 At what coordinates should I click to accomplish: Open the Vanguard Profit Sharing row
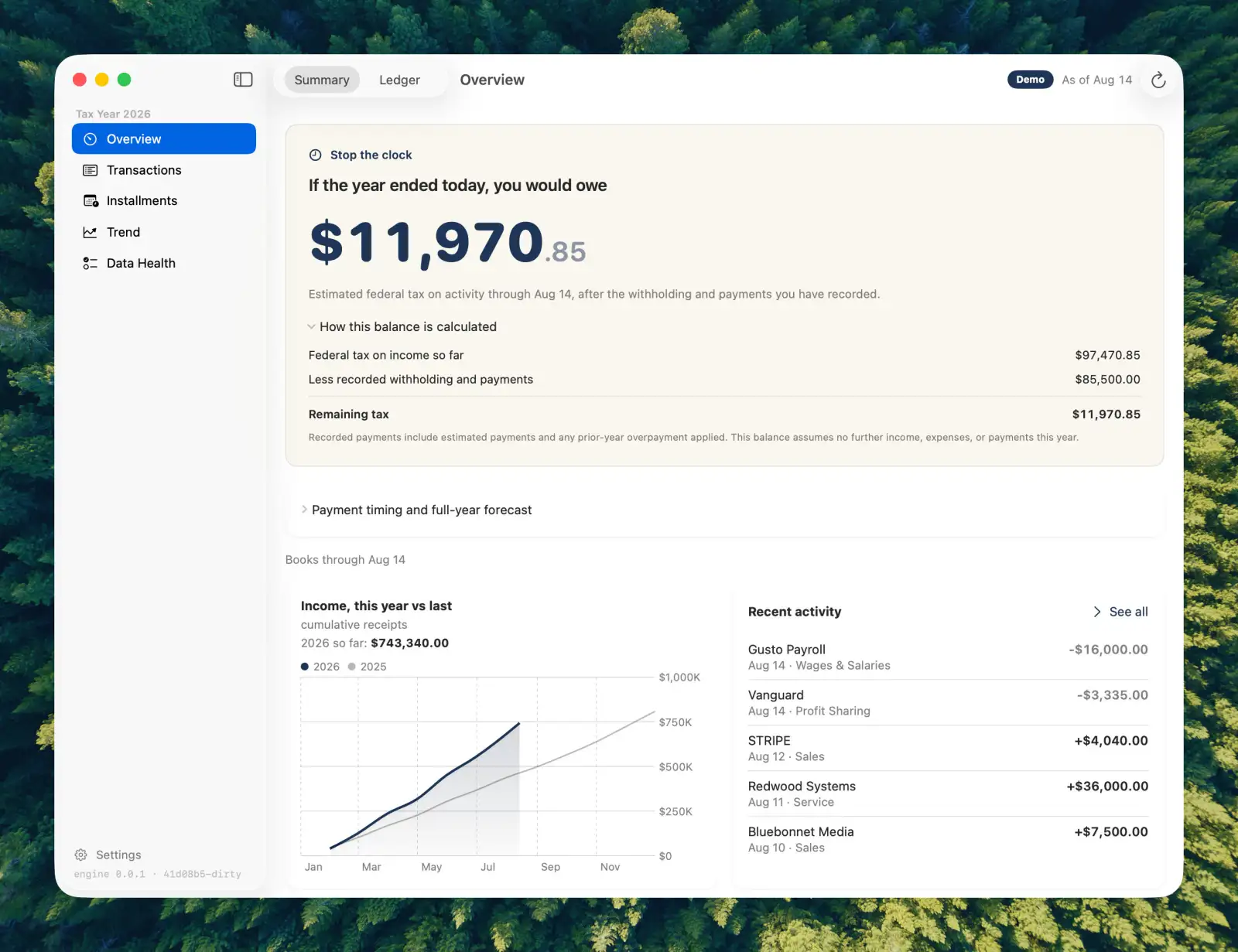pyautogui.click(x=948, y=703)
